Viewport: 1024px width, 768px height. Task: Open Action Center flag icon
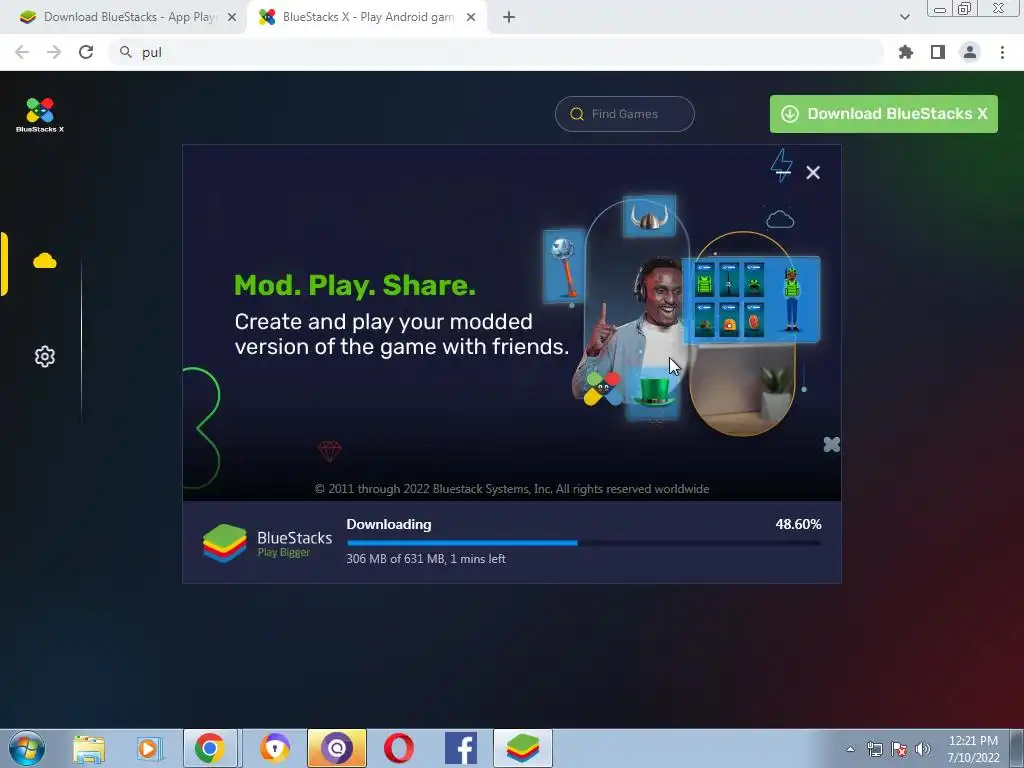pyautogui.click(x=899, y=749)
